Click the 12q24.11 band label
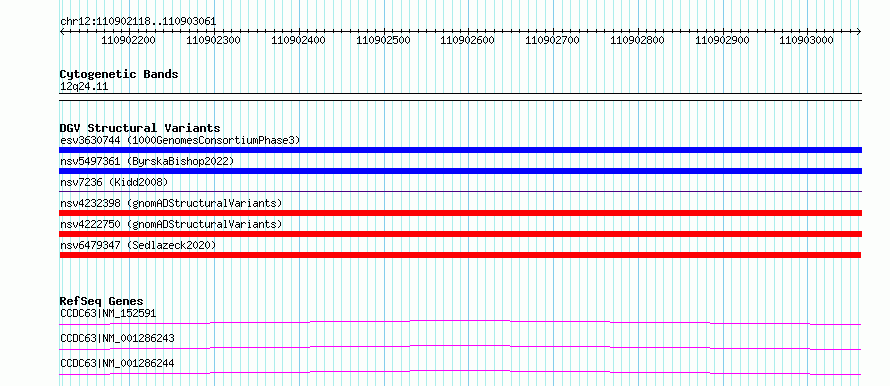The height and width of the screenshot is (386, 890). click(84, 87)
